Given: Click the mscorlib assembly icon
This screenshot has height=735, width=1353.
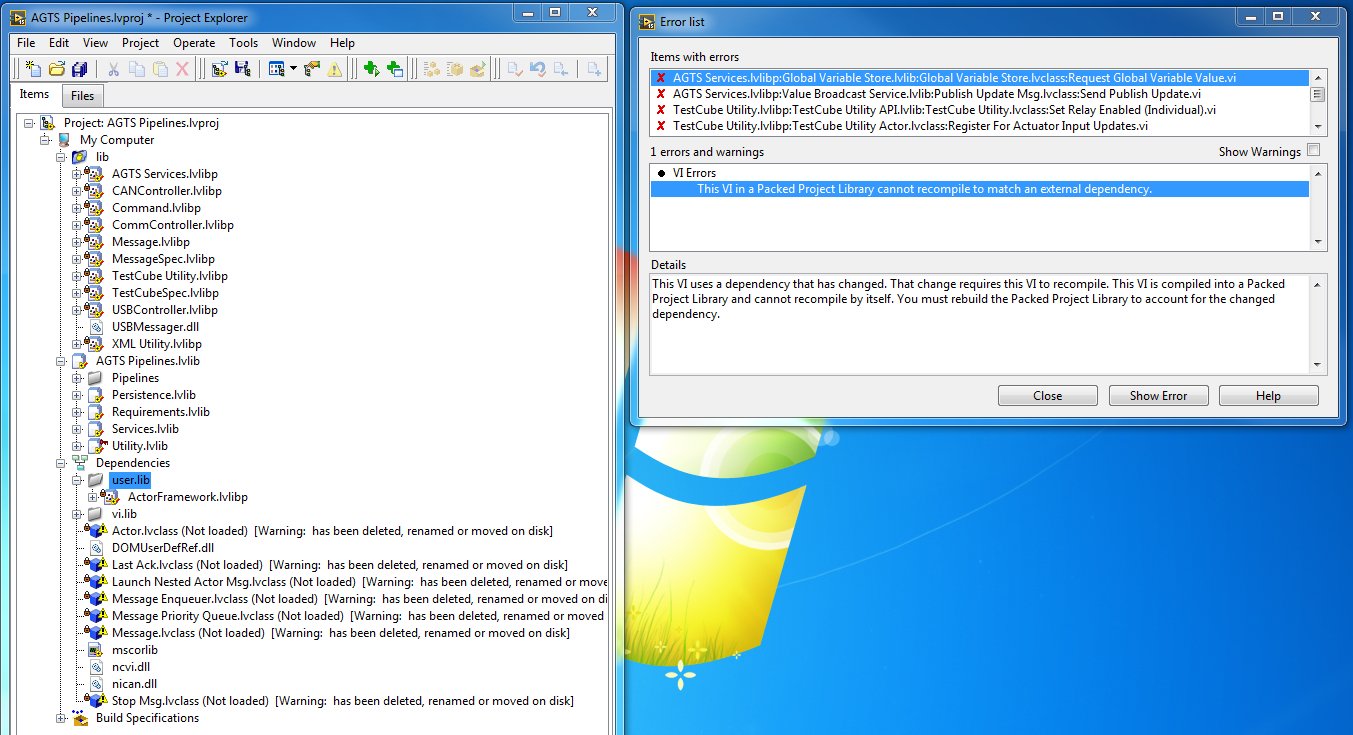Looking at the screenshot, I should tap(96, 650).
